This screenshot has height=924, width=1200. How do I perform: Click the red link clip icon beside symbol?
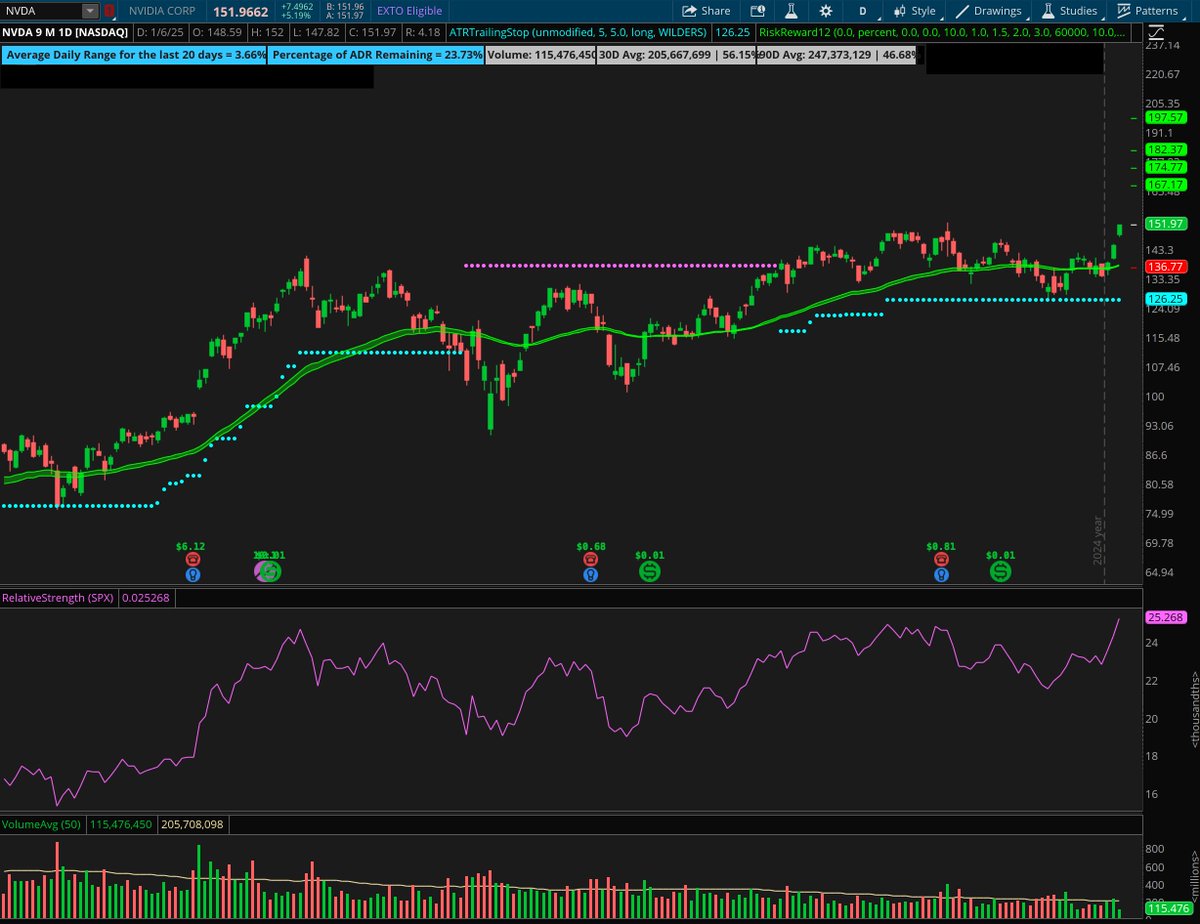click(x=109, y=11)
